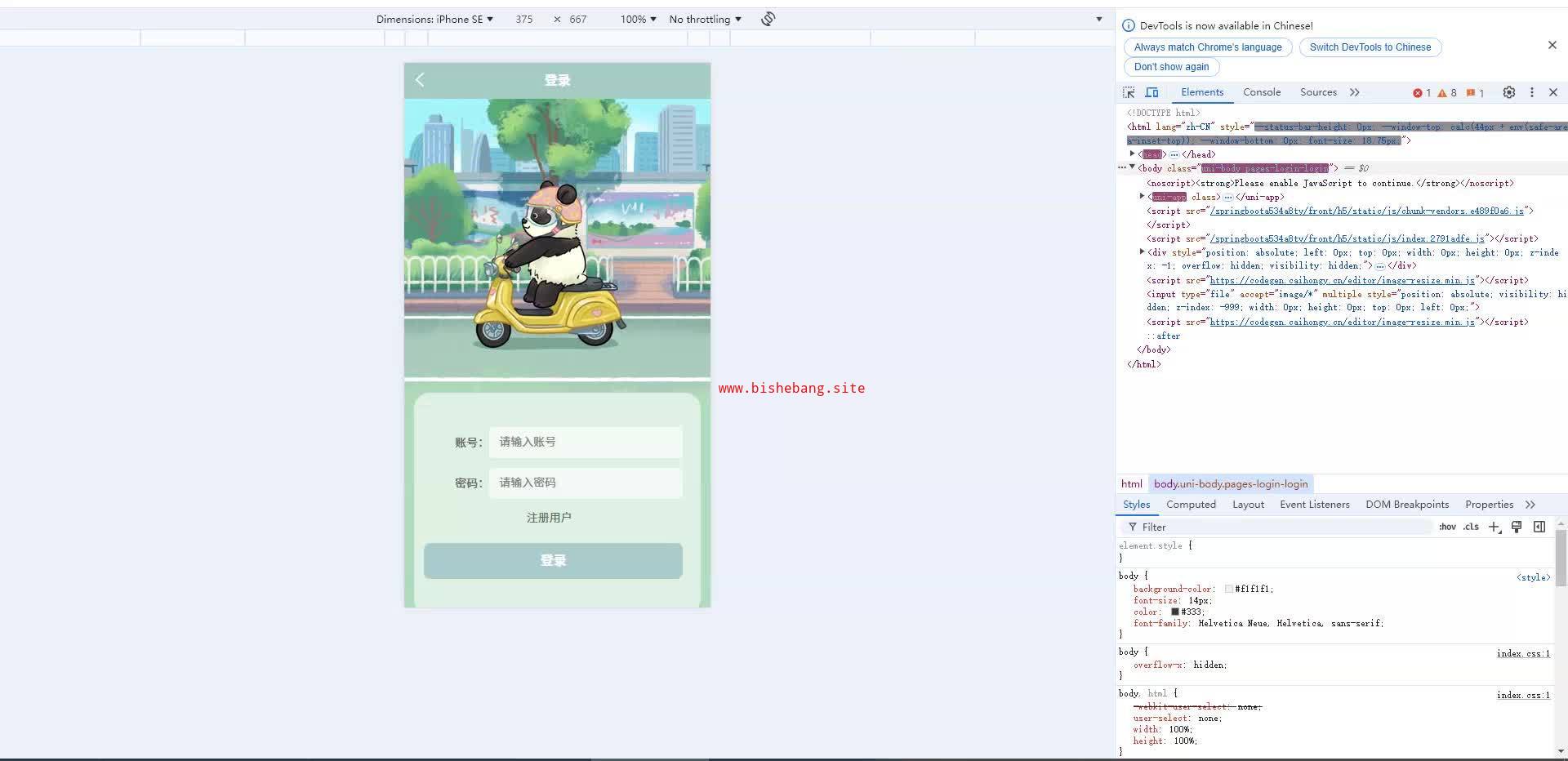
Task: Open the Dimensions iPhone SE dropdown
Action: coord(434,19)
